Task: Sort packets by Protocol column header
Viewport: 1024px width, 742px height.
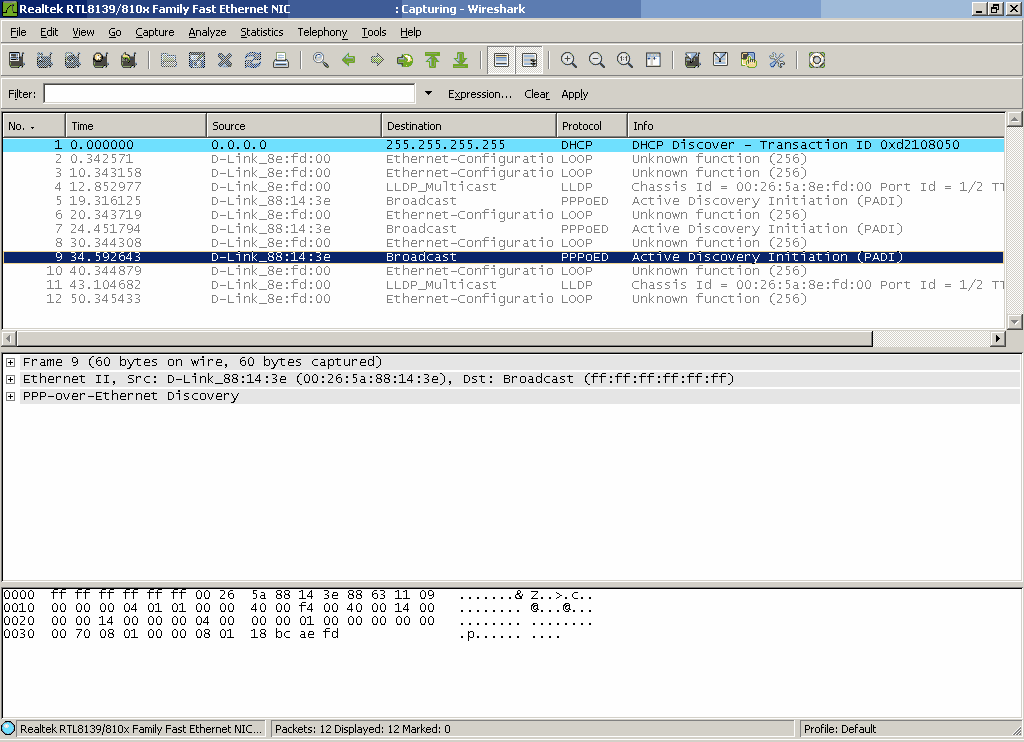Action: [x=592, y=125]
